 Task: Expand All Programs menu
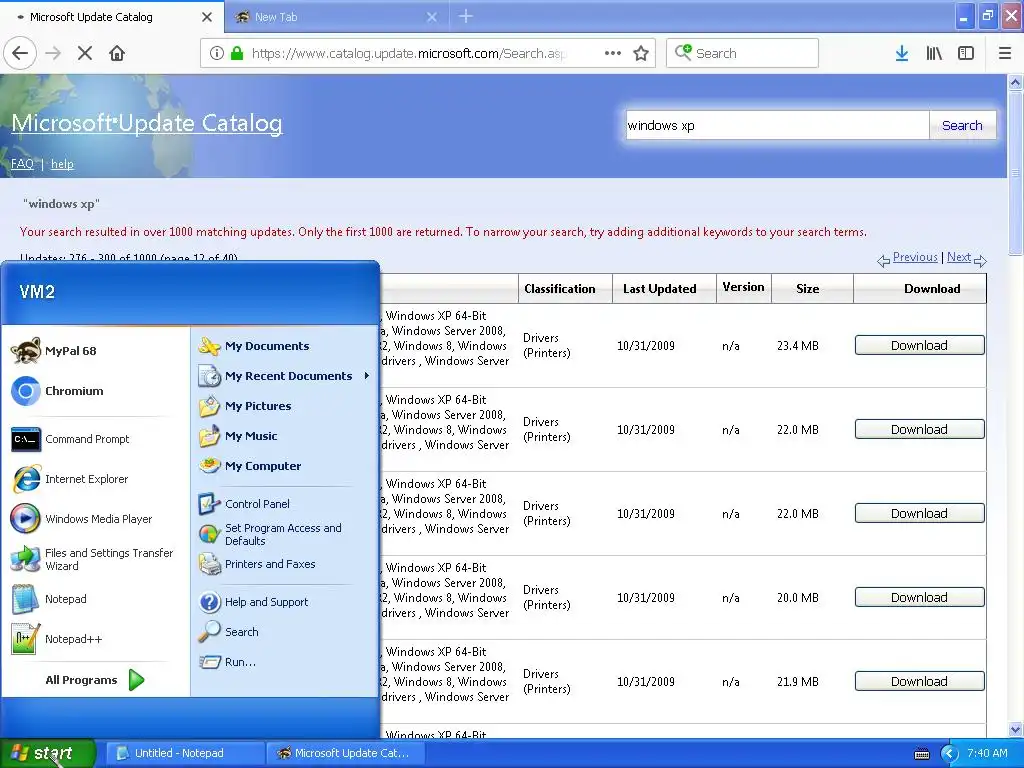95,680
